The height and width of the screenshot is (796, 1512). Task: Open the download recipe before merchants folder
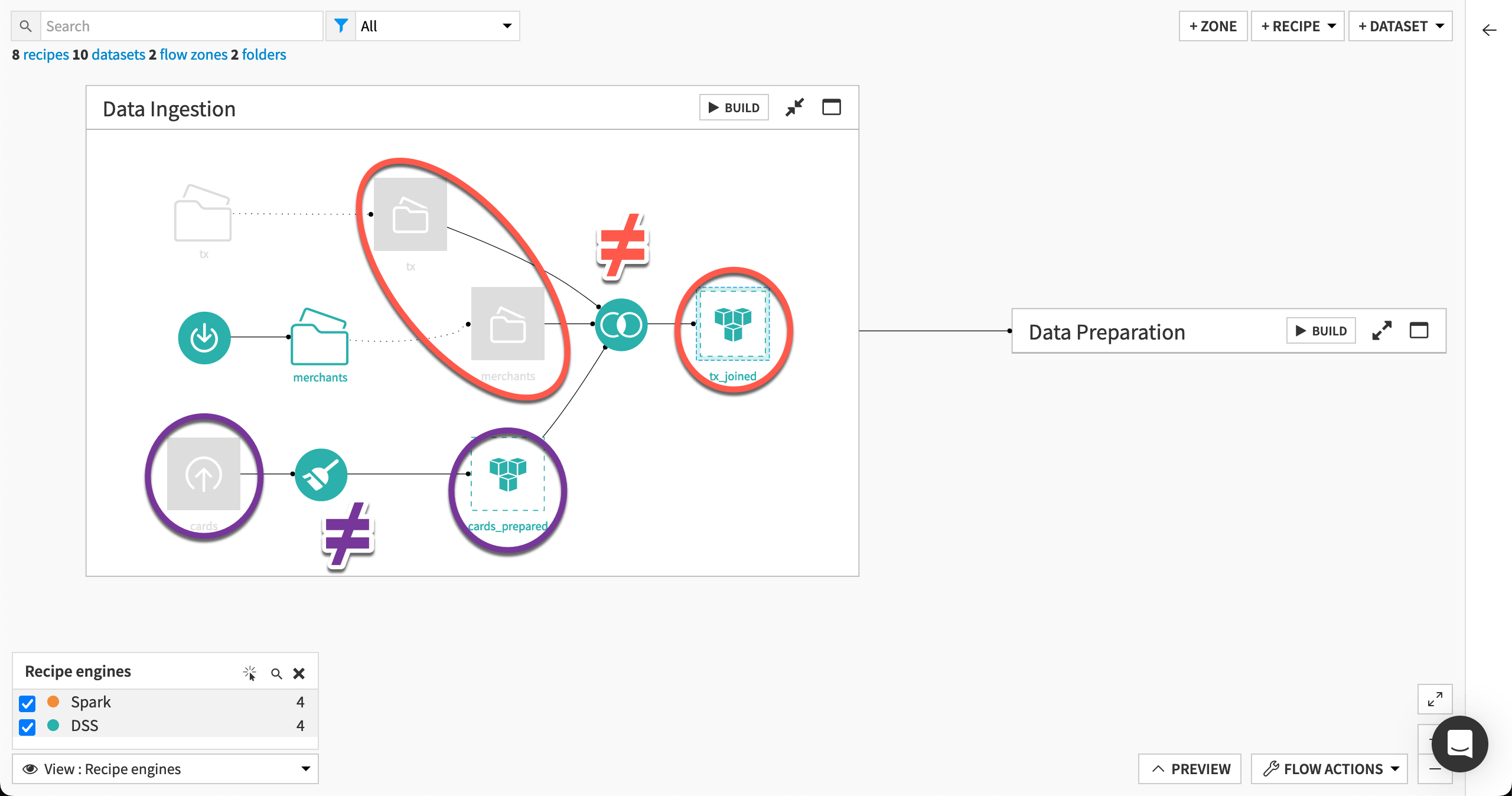[x=204, y=337]
